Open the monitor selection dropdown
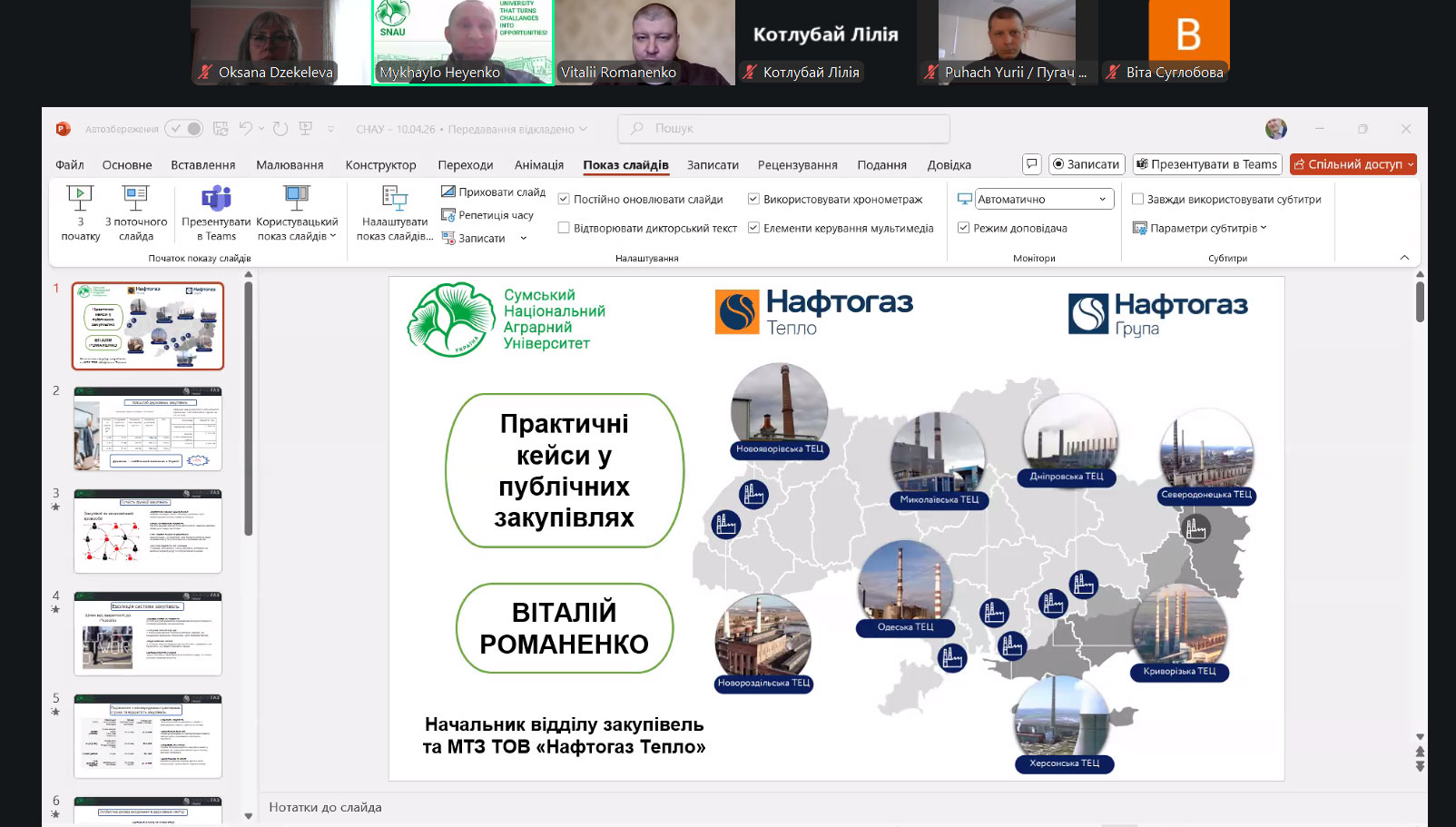Image resolution: width=1456 pixels, height=827 pixels. [1044, 199]
